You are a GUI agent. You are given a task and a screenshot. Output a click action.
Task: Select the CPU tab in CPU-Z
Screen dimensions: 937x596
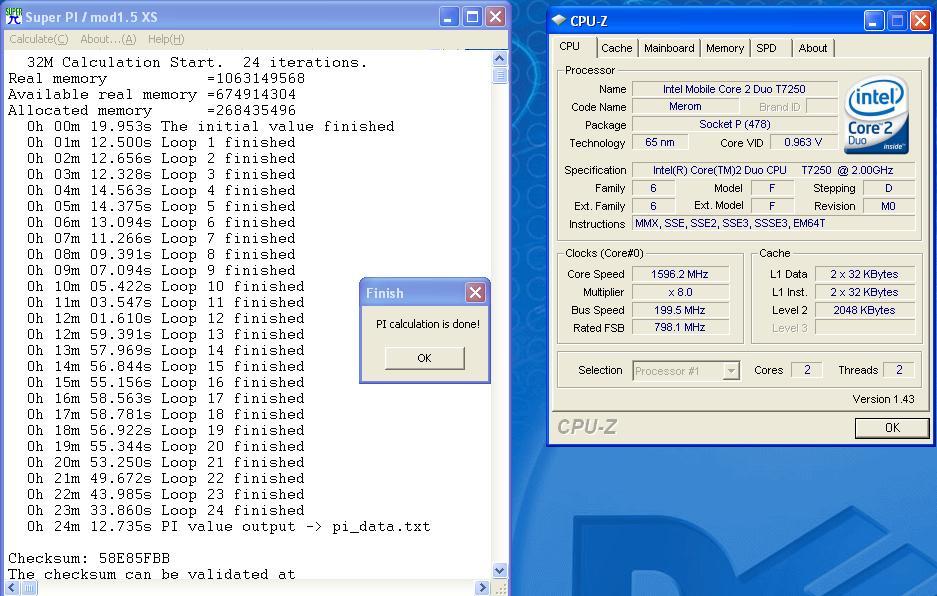click(x=569, y=47)
